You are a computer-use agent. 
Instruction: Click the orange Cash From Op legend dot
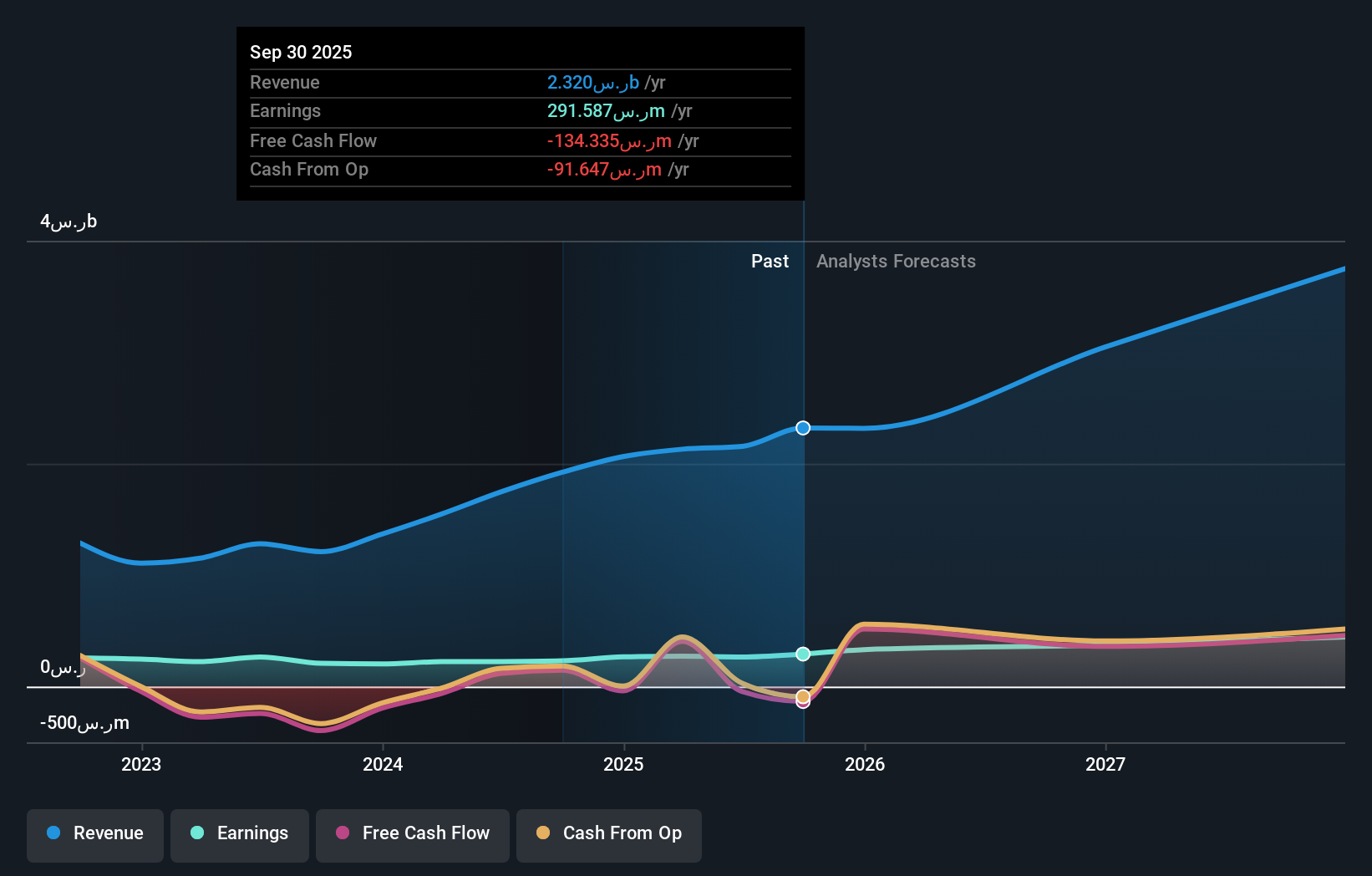pos(543,833)
